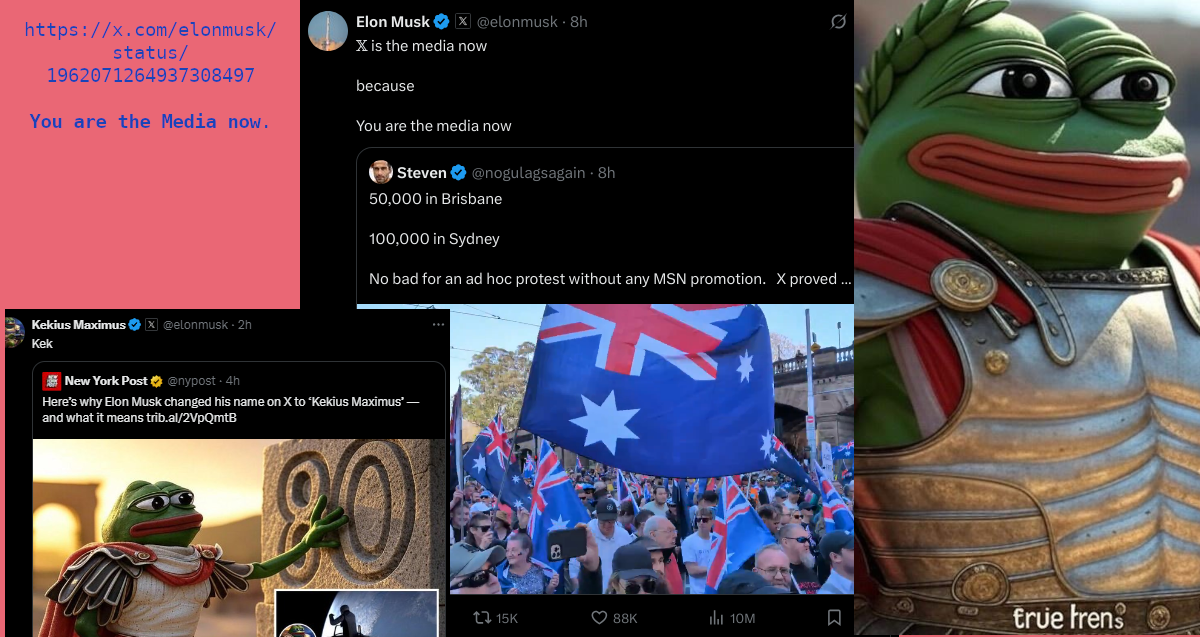This screenshot has width=1200, height=637.
Task: Click the Kekius Maximus display name
Action: pos(79,325)
